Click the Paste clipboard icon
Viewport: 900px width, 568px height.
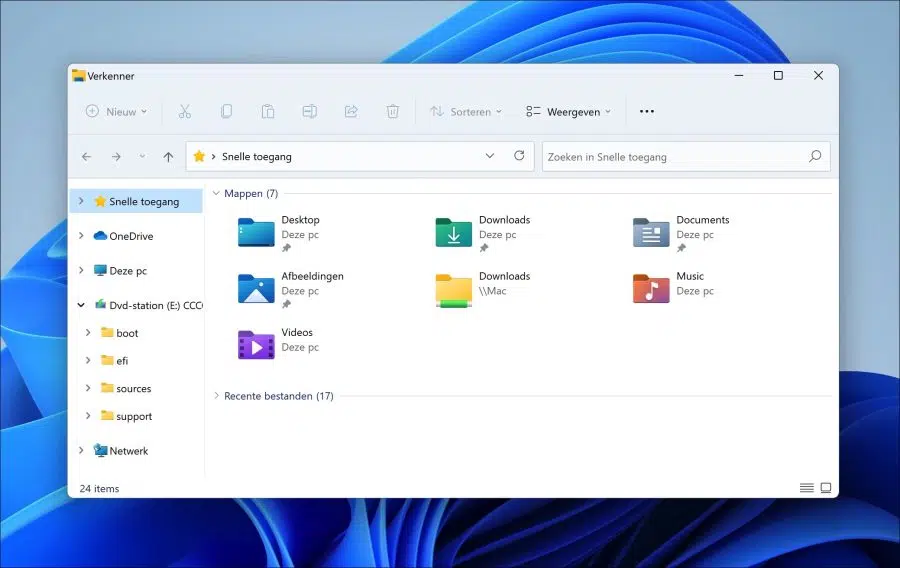267,111
